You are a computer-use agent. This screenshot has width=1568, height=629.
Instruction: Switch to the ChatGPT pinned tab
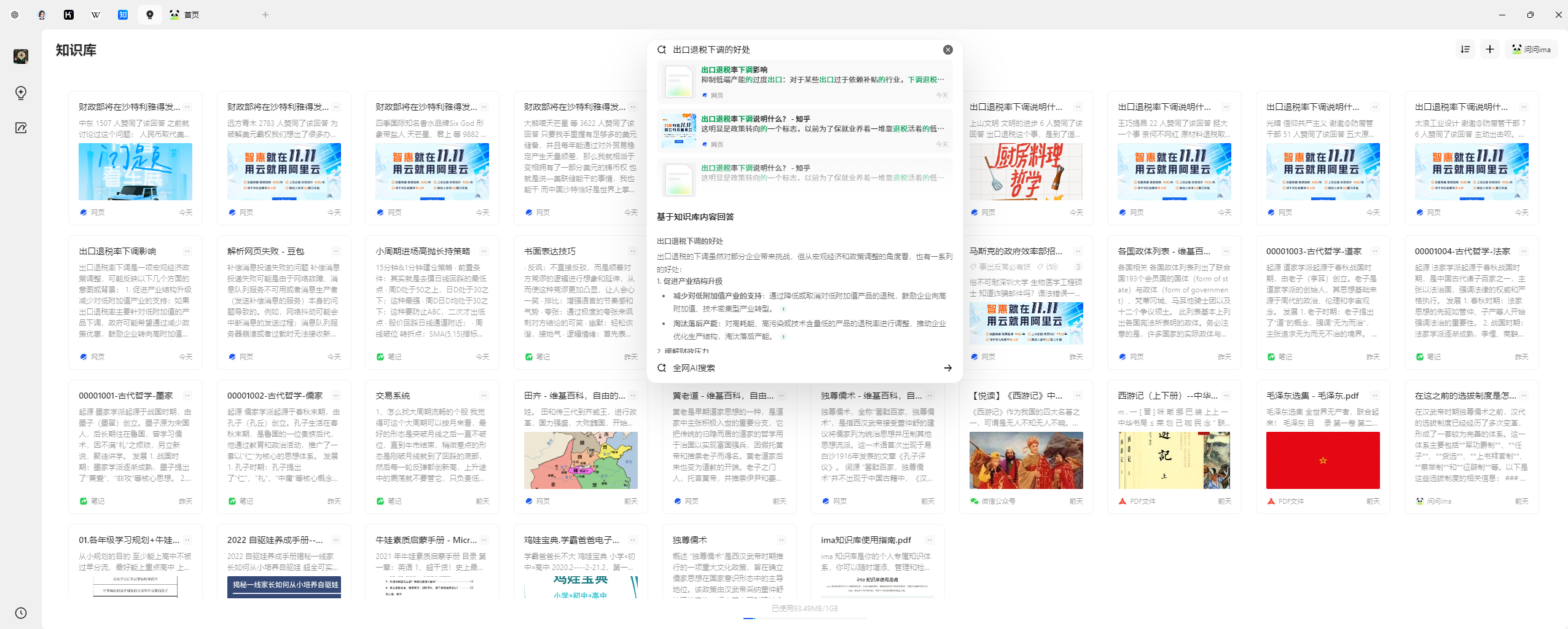click(x=15, y=15)
